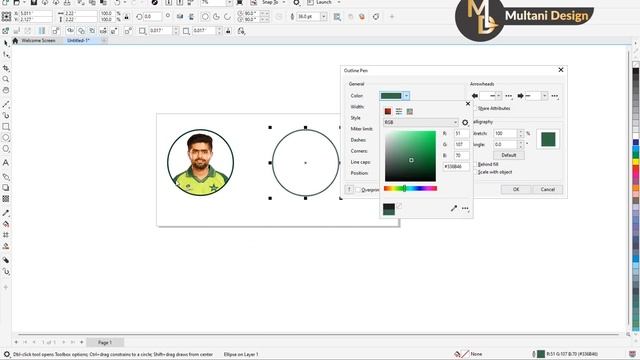Image resolution: width=640 pixels, height=360 pixels.
Task: Select the Text tool
Action: coord(6,162)
